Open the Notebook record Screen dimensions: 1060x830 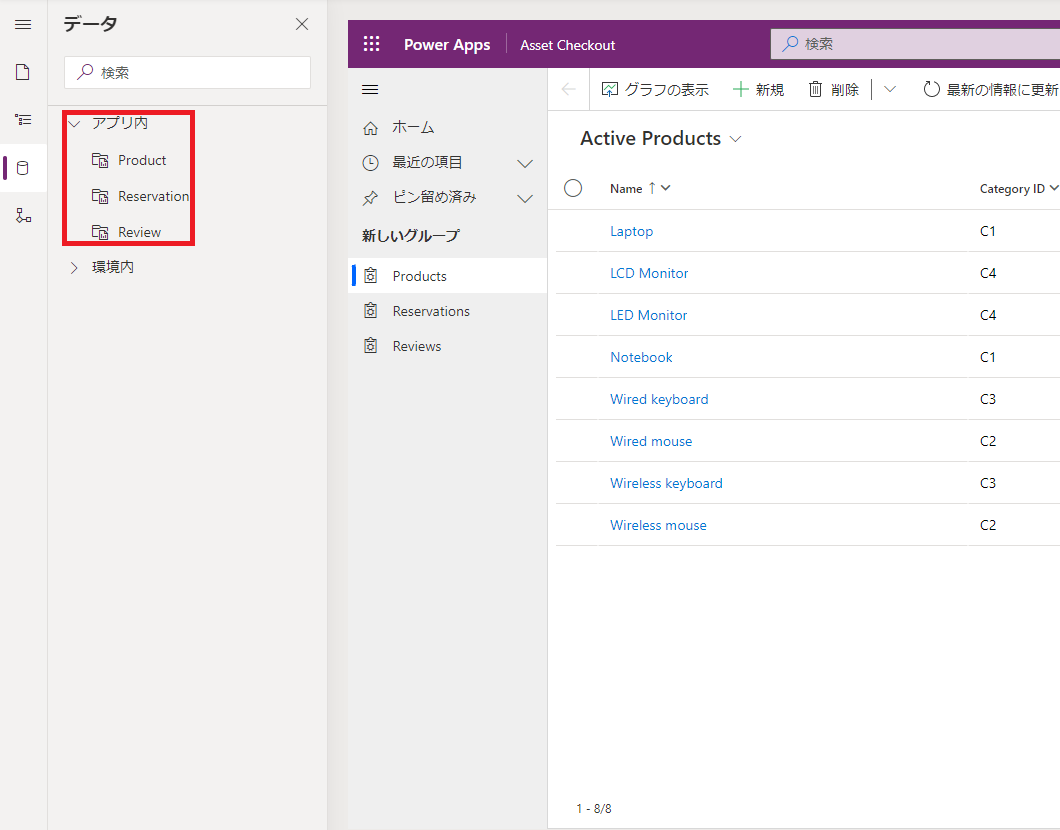[641, 357]
